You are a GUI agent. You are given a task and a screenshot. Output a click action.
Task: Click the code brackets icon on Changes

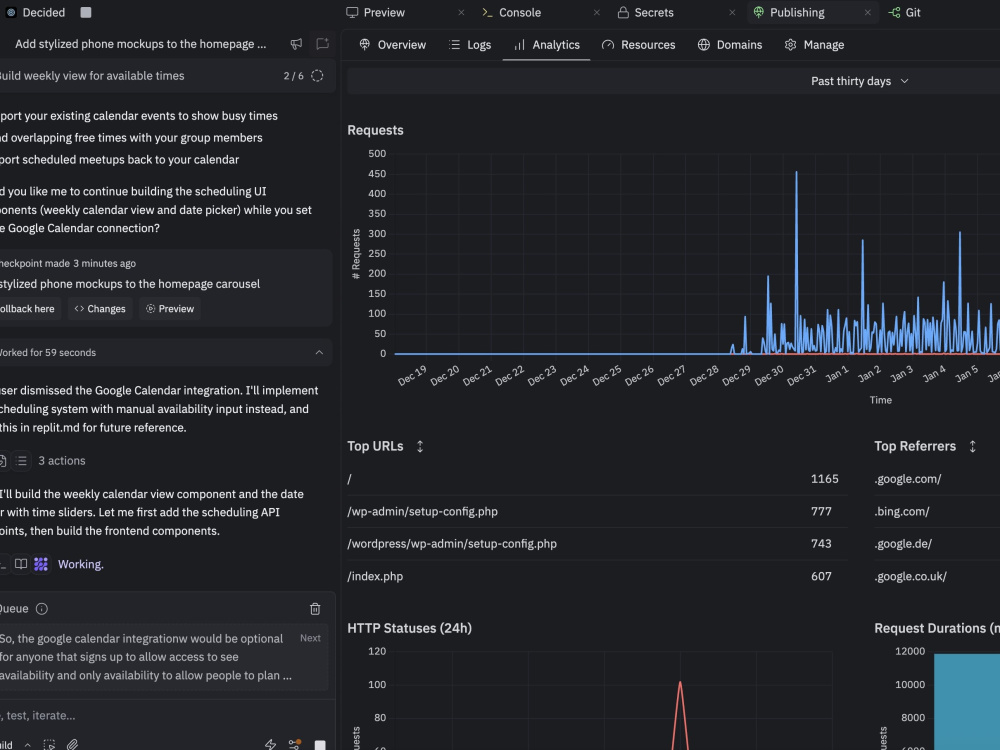[x=79, y=309]
